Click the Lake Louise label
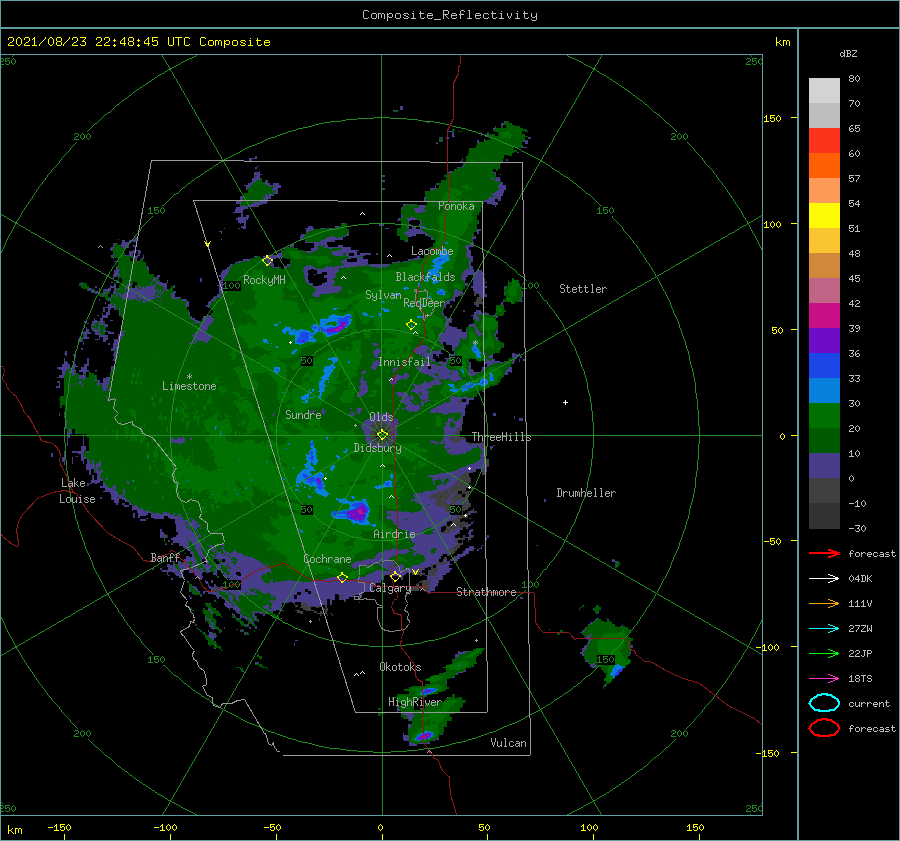The width and height of the screenshot is (900, 841). click(x=77, y=491)
